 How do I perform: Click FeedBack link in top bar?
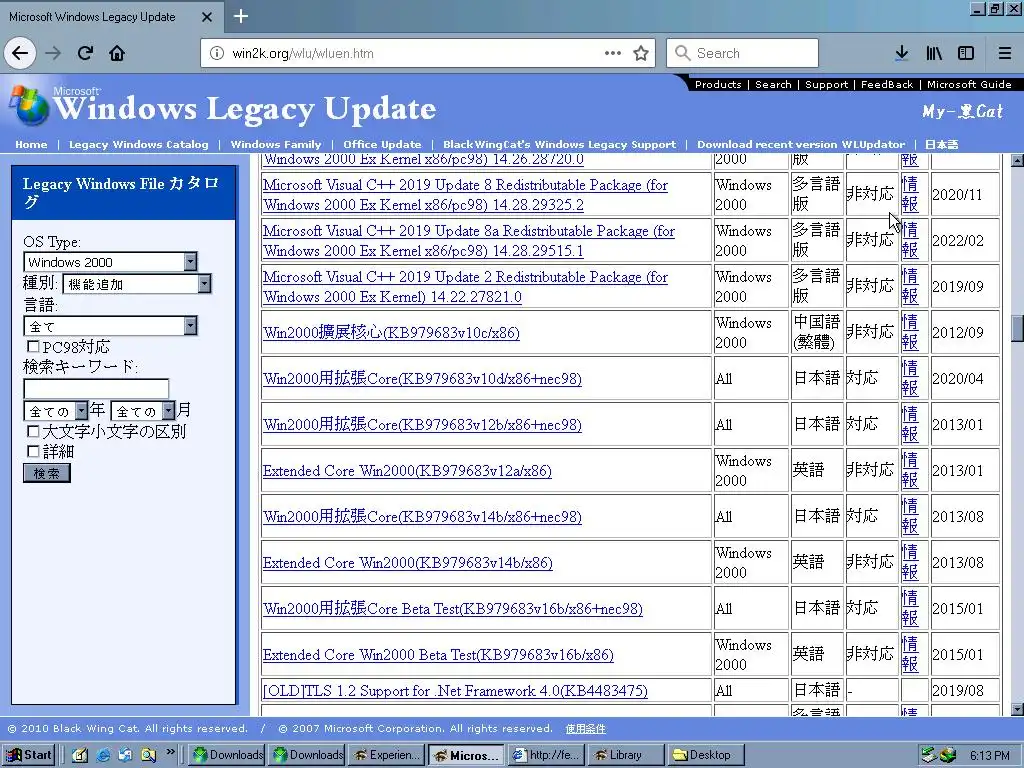pos(887,84)
